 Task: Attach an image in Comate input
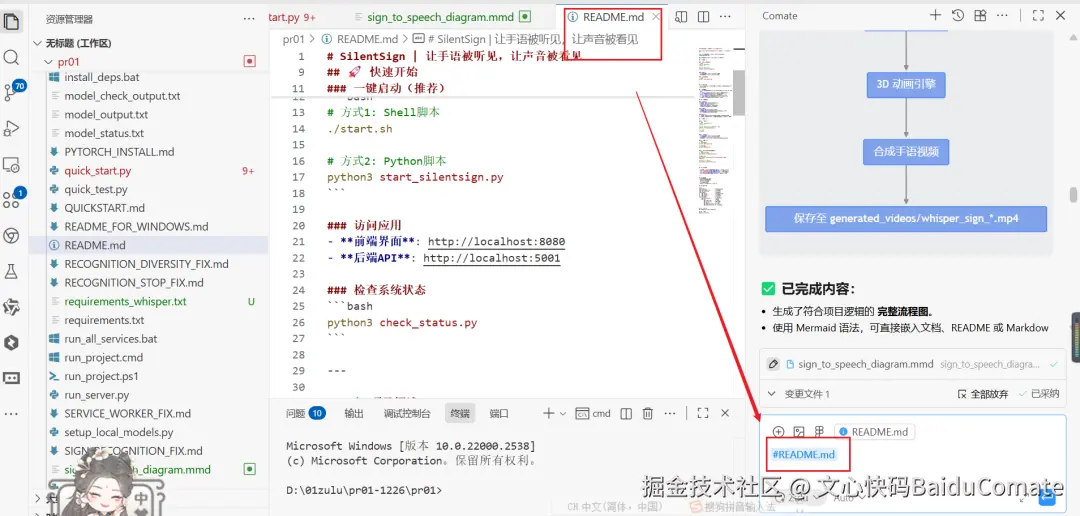coord(799,432)
